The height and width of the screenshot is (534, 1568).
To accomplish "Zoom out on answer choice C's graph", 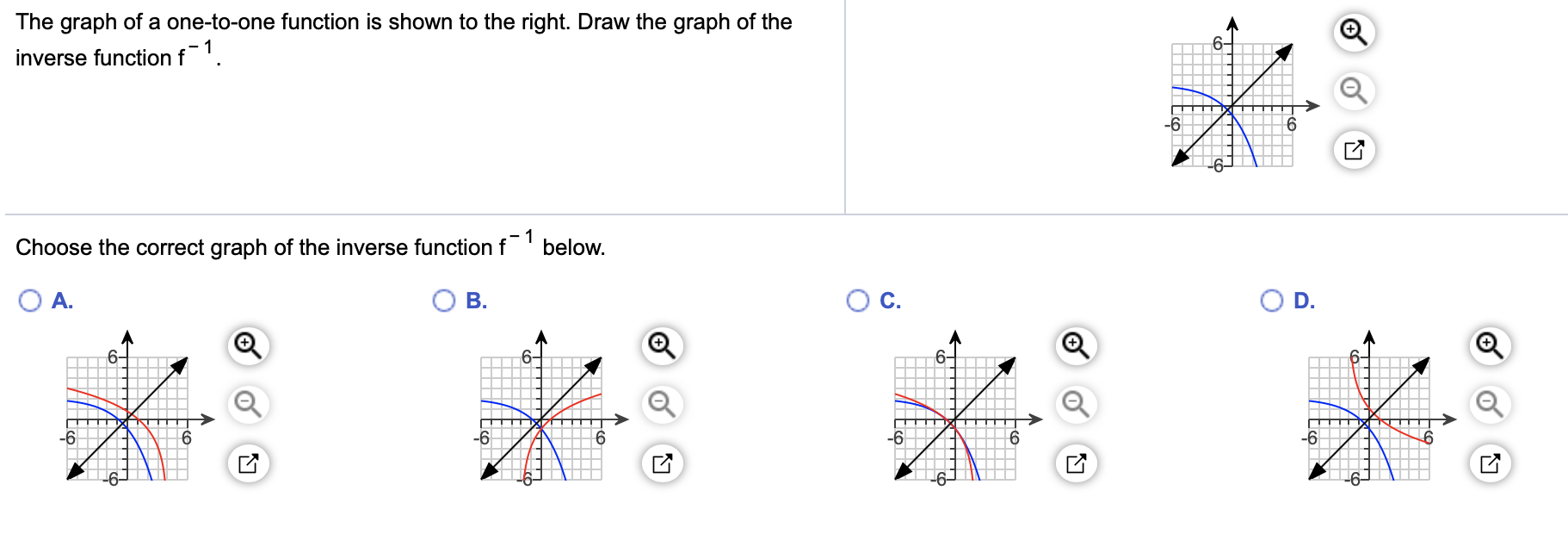I will (1073, 403).
